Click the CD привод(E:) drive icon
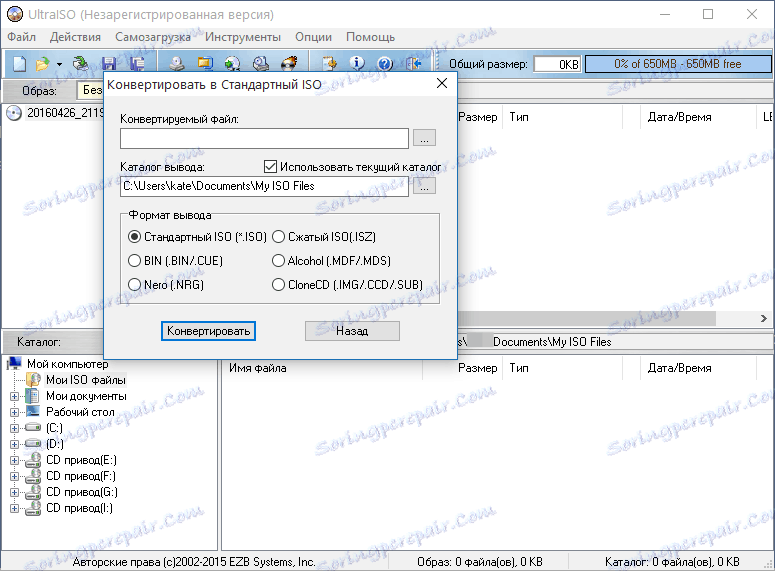 point(33,460)
